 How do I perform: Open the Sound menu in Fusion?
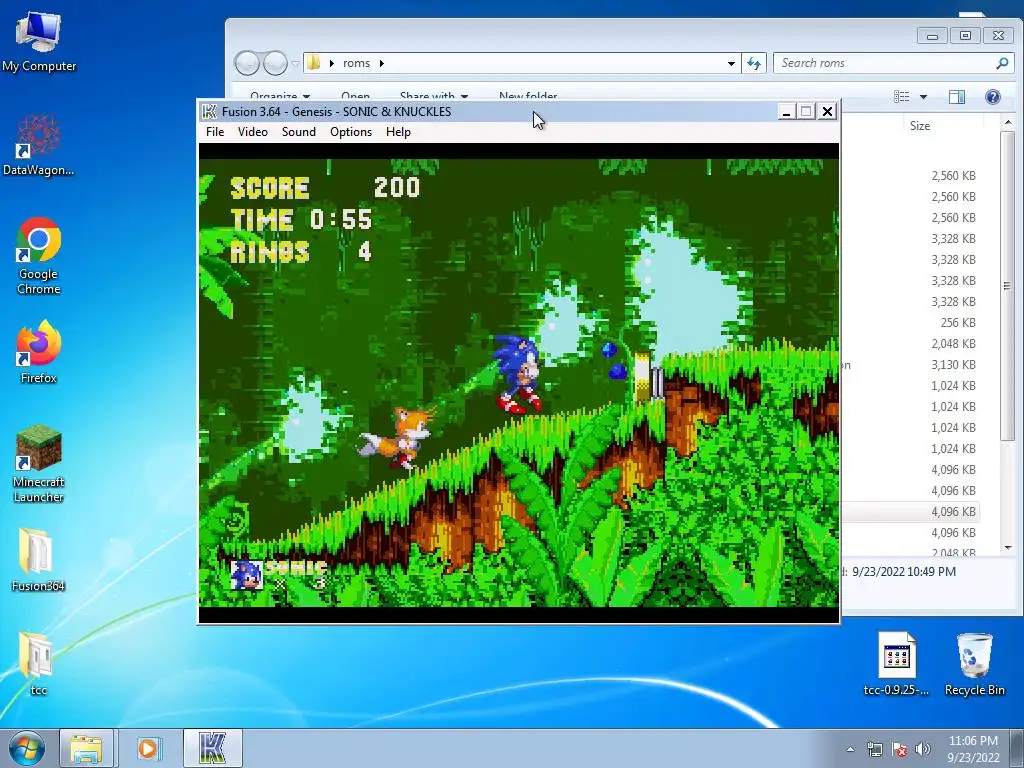298,132
